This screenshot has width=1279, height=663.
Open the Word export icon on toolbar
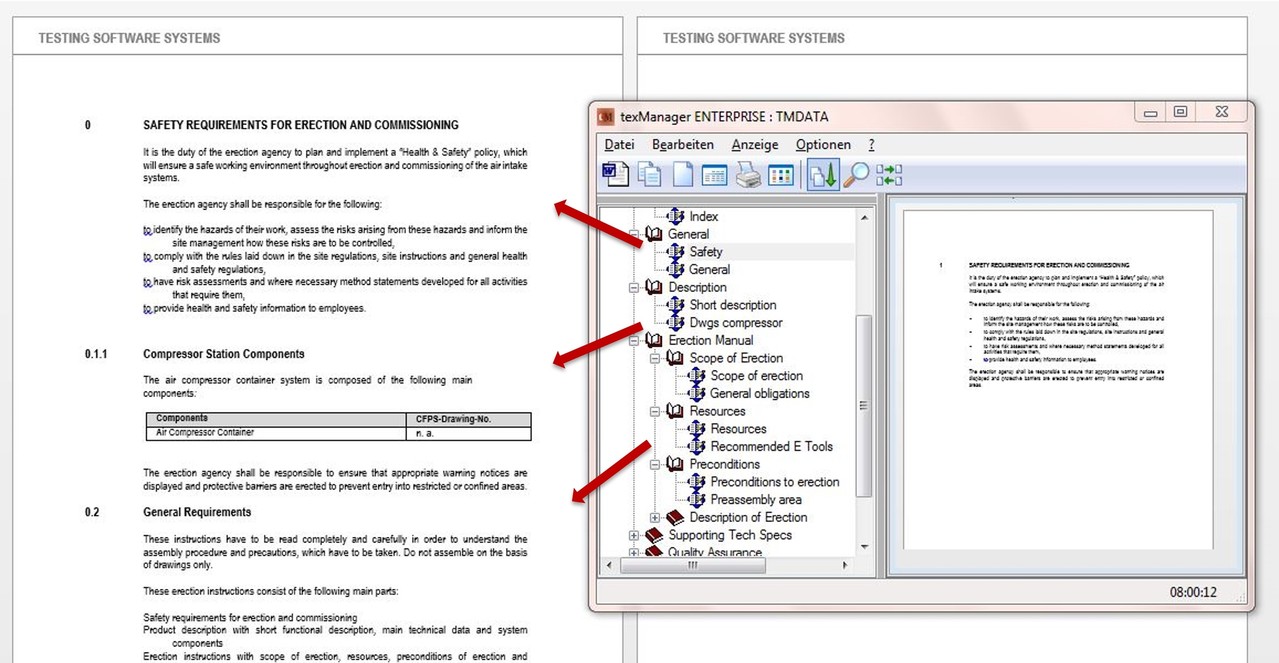617,173
